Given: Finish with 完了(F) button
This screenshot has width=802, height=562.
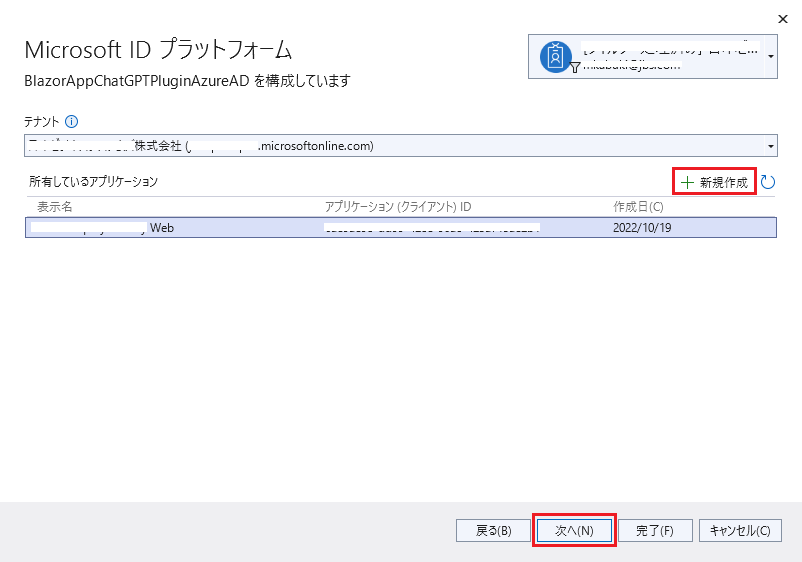Looking at the screenshot, I should pyautogui.click(x=655, y=531).
